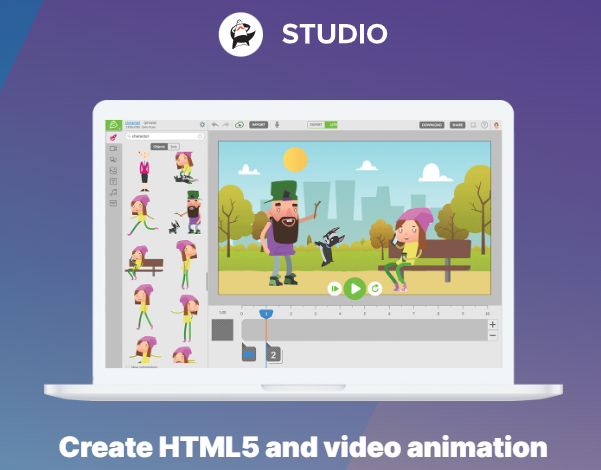
Task: Open the green Animatron logo menu
Action: (114, 125)
